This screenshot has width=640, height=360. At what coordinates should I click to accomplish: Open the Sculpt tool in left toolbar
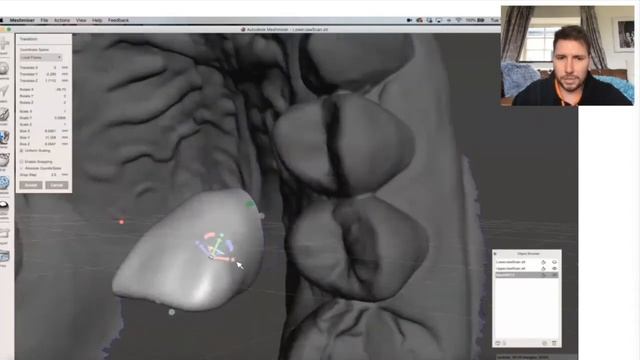point(4,116)
